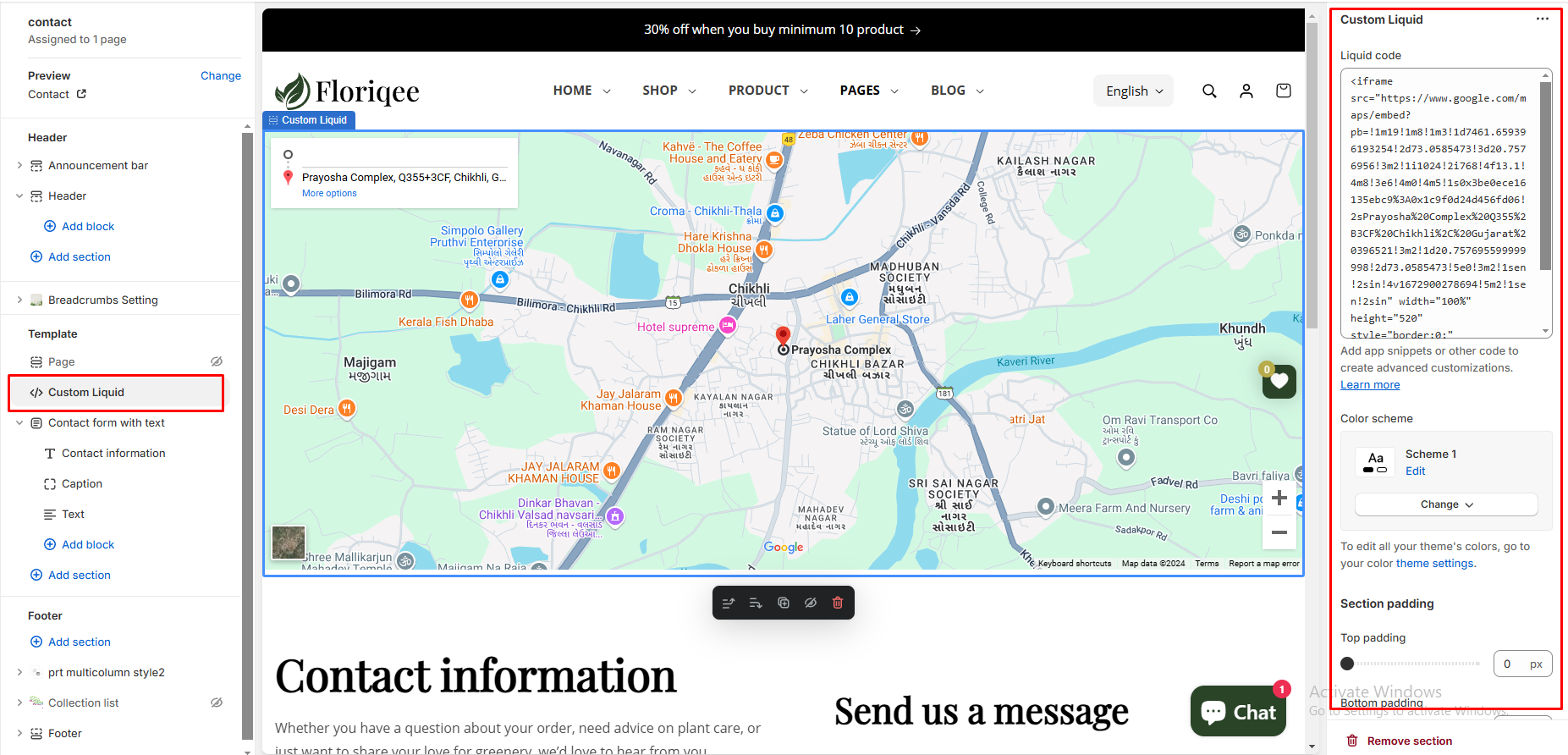Viewport: 1568px width, 755px height.
Task: Click the Top padding px input field
Action: 1522,664
